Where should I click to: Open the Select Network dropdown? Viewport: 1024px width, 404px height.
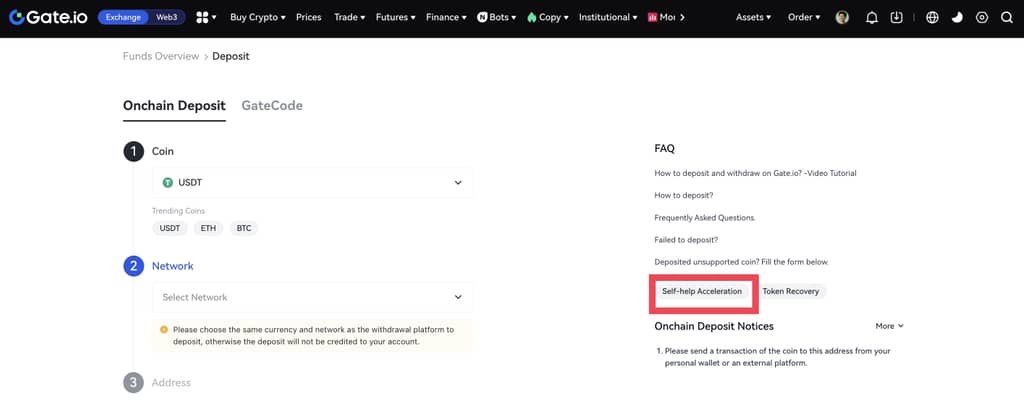pyautogui.click(x=312, y=297)
